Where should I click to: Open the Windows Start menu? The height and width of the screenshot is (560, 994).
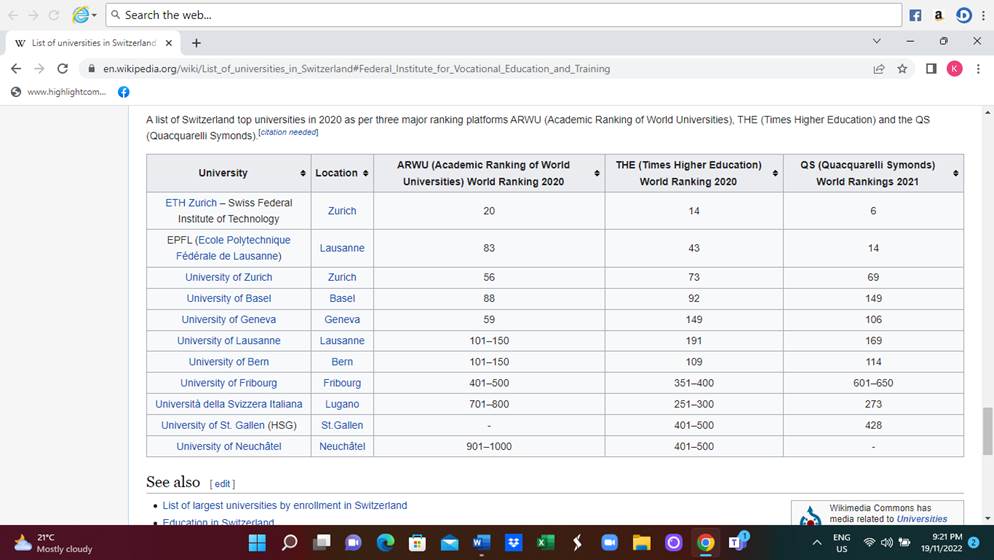tap(257, 542)
